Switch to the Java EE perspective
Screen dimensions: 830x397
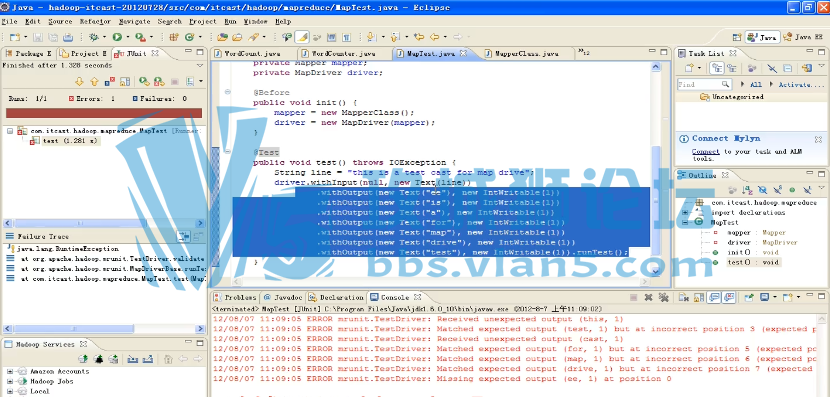pyautogui.click(x=804, y=37)
